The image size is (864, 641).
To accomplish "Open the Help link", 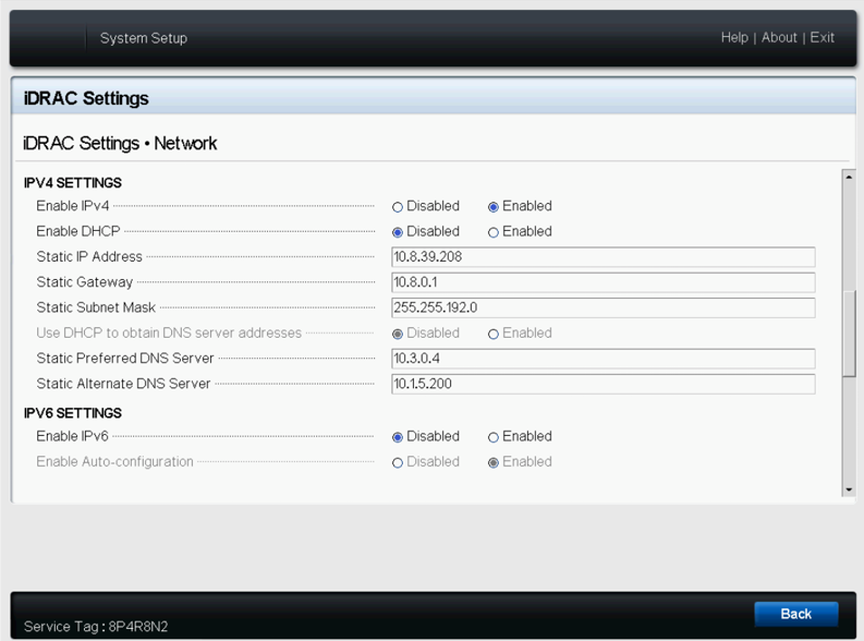I will [735, 37].
